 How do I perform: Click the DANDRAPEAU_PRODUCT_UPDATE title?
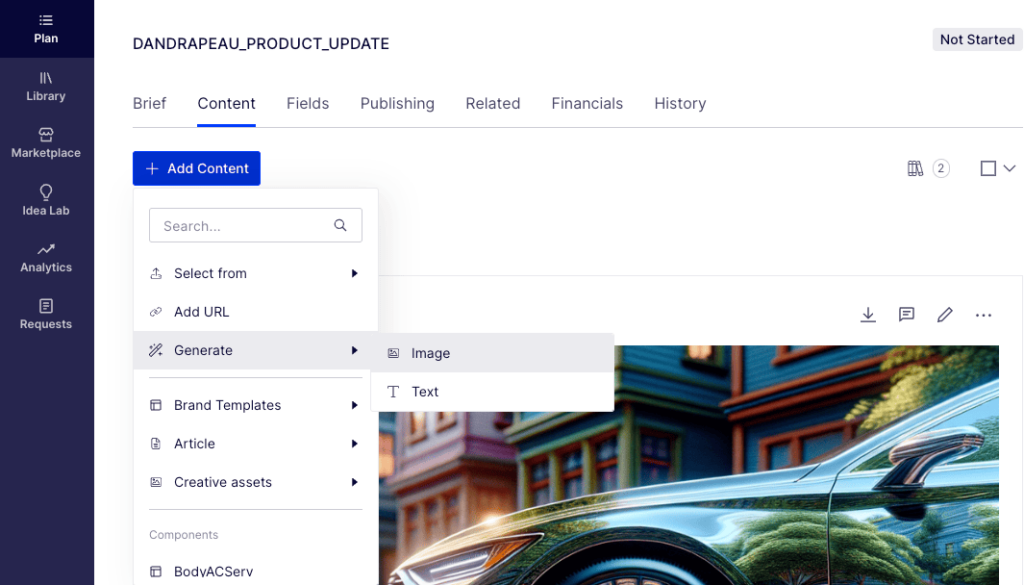[x=261, y=44]
